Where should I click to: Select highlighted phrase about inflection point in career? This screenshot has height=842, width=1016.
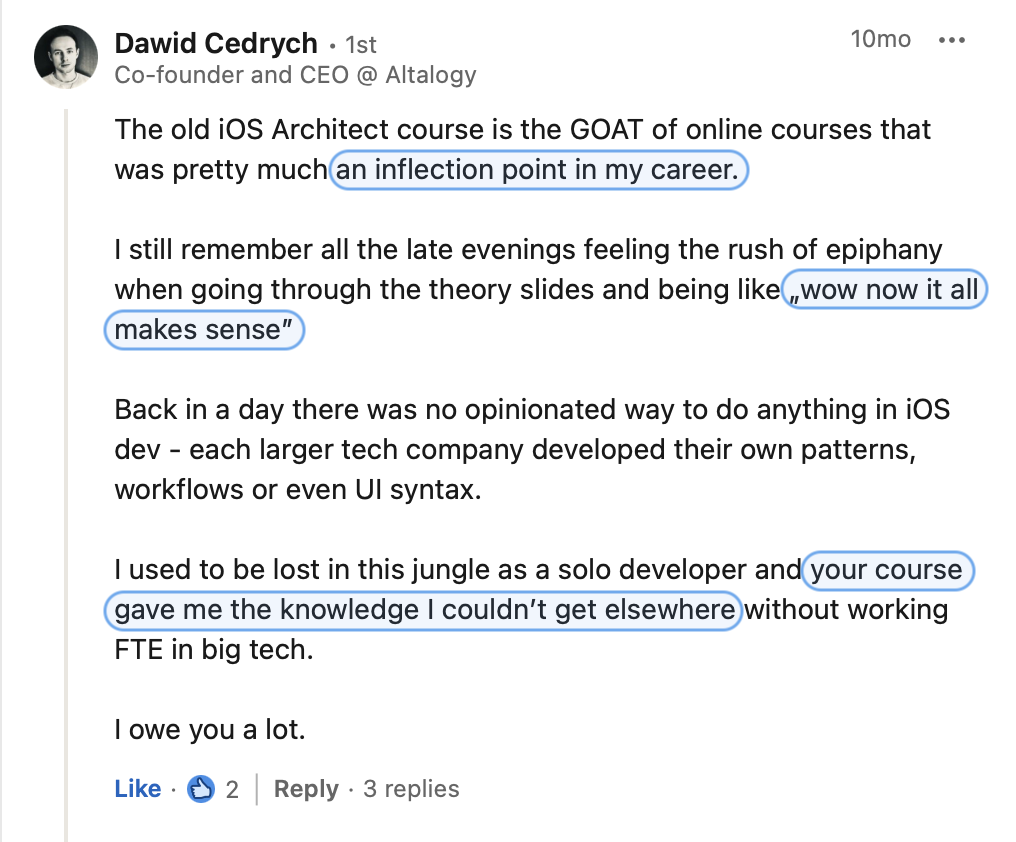[x=538, y=170]
